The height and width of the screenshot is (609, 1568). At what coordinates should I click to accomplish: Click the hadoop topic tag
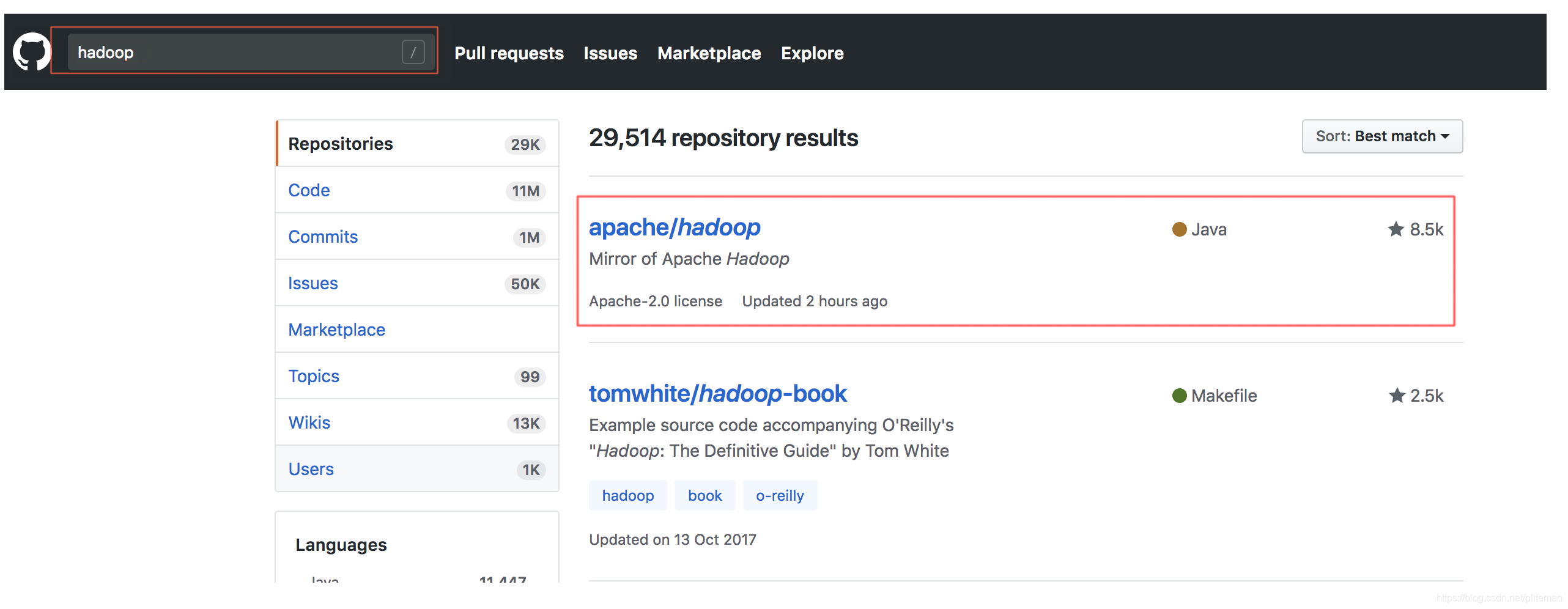tap(628, 495)
